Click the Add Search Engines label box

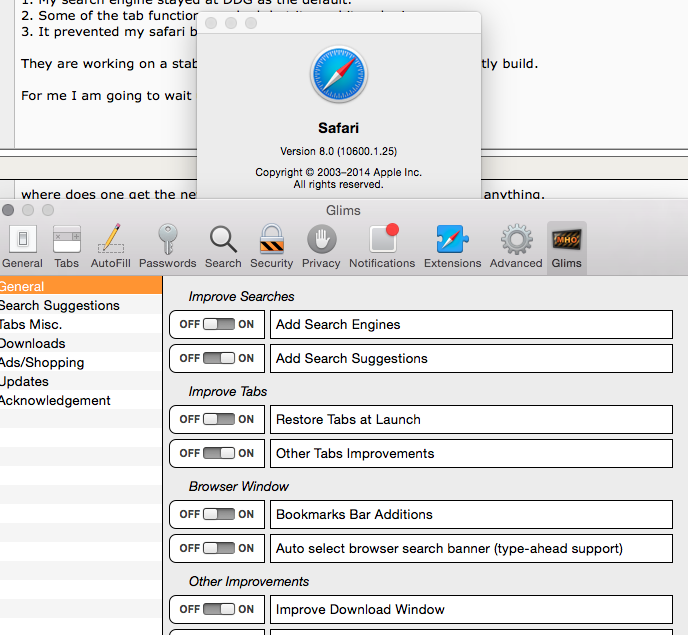click(471, 324)
